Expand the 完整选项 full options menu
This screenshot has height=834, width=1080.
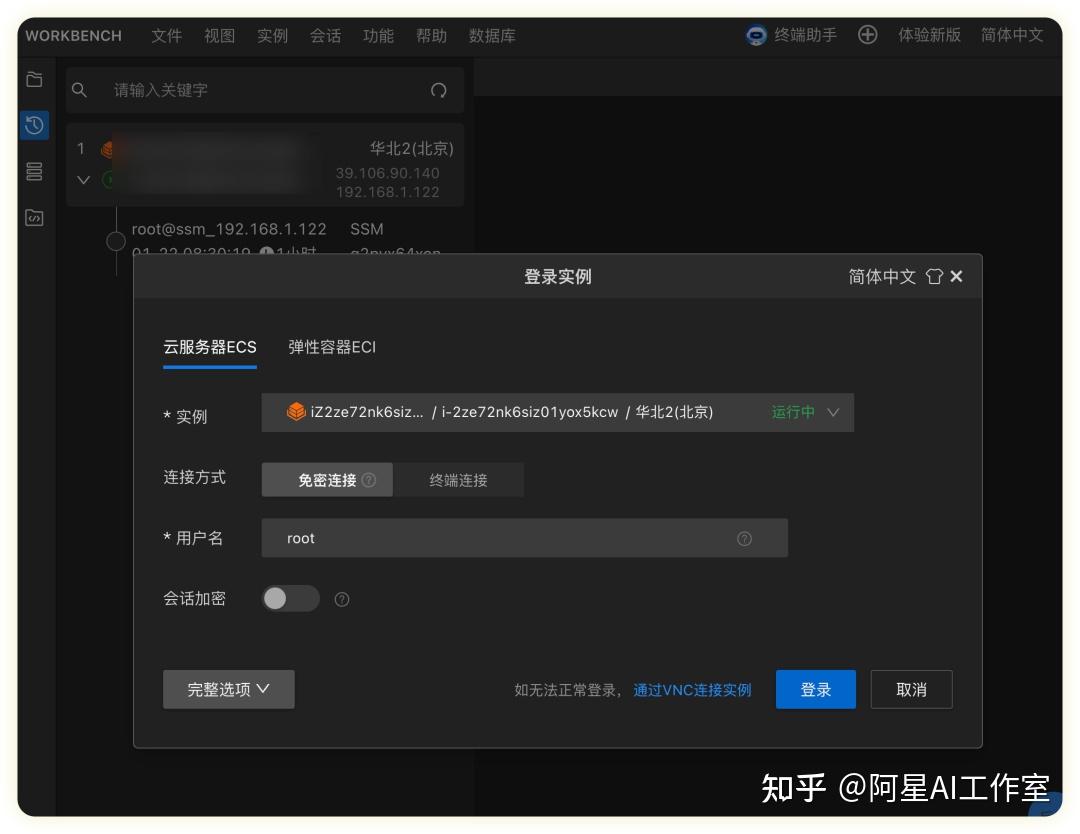[x=228, y=688]
